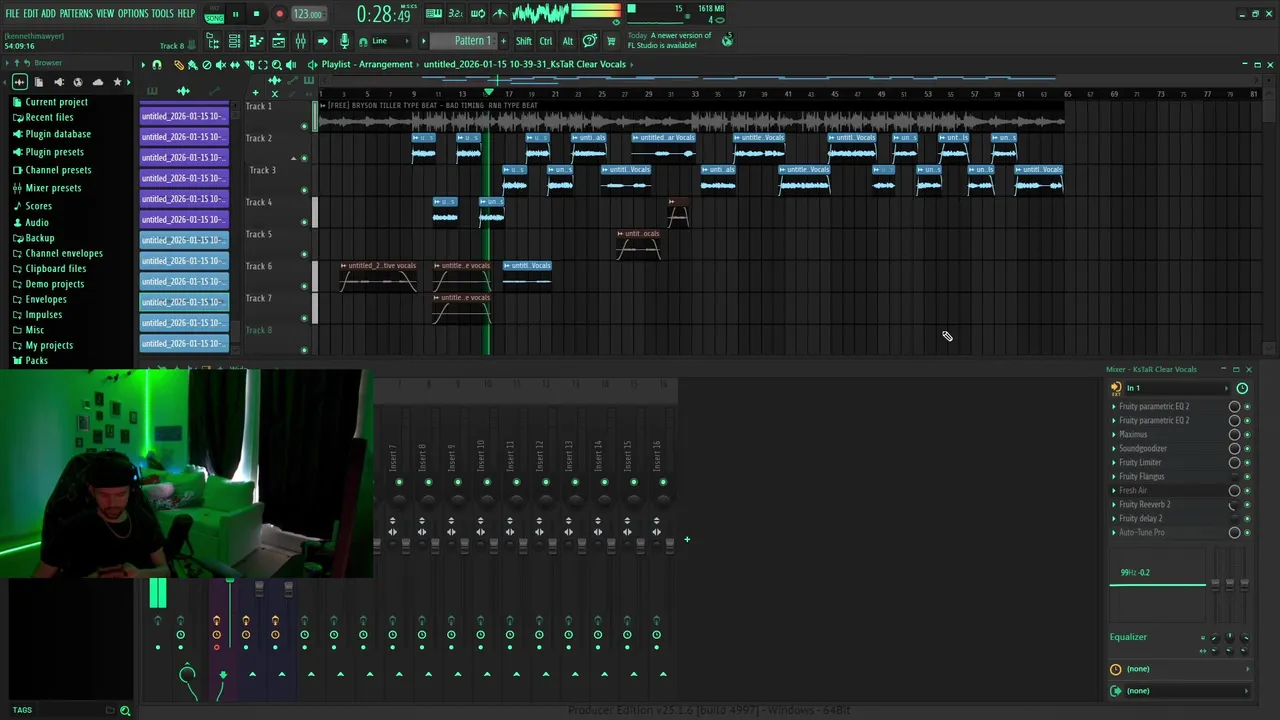
Task: Mute Track 1 via its green dot
Action: coord(304,126)
